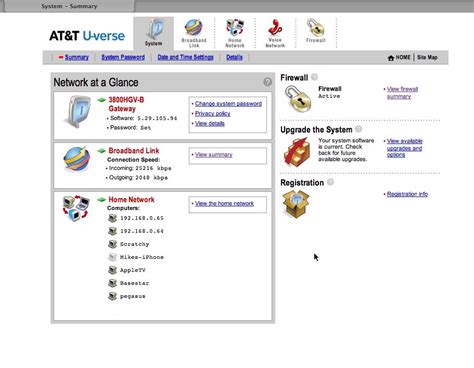Viewport: 474px width, 368px height.
Task: Click the Home Network red heading
Action: point(131,200)
